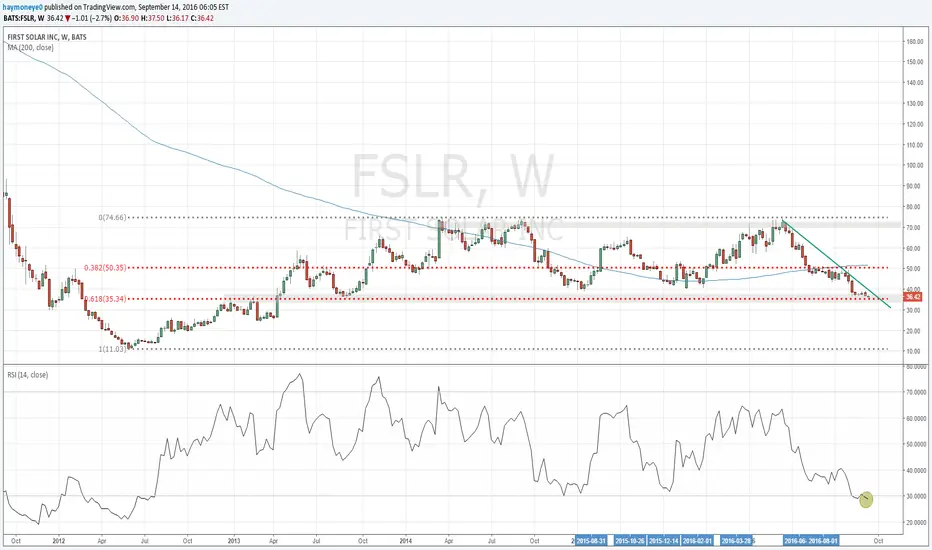Viewport: 932px width, 550px height.
Task: Click the 100.00 price axis value
Action: (x=914, y=165)
